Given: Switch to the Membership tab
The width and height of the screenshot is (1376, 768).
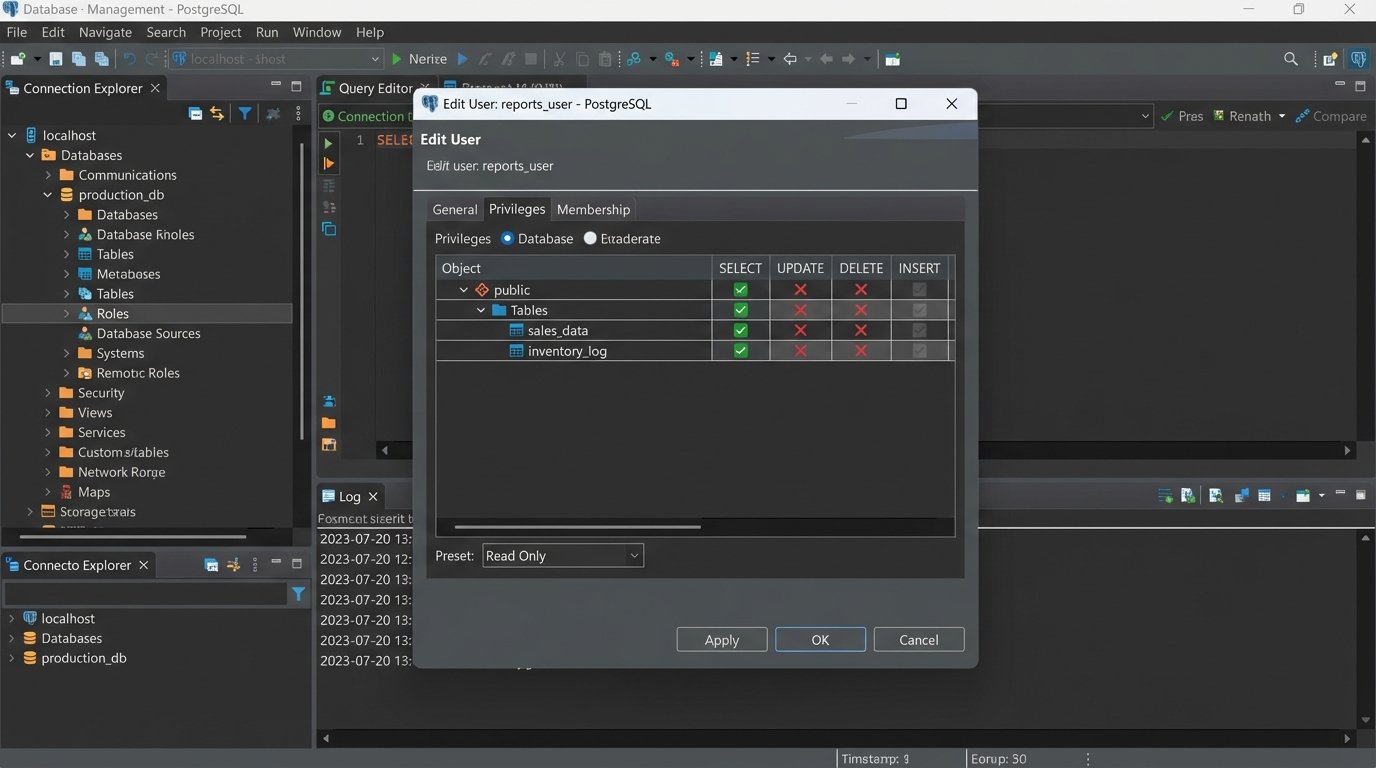Looking at the screenshot, I should coord(593,209).
